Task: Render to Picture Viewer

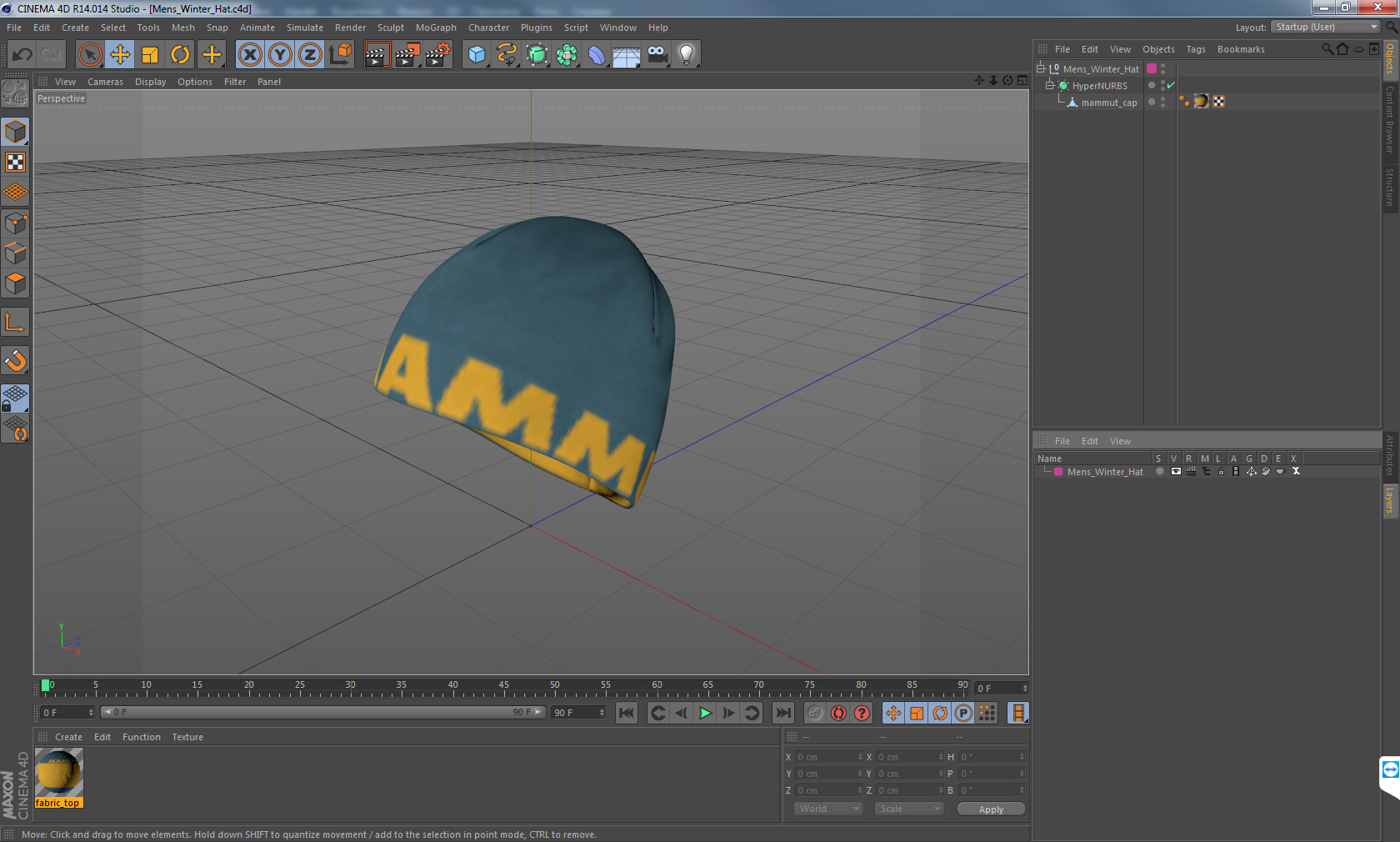Action: 407,55
